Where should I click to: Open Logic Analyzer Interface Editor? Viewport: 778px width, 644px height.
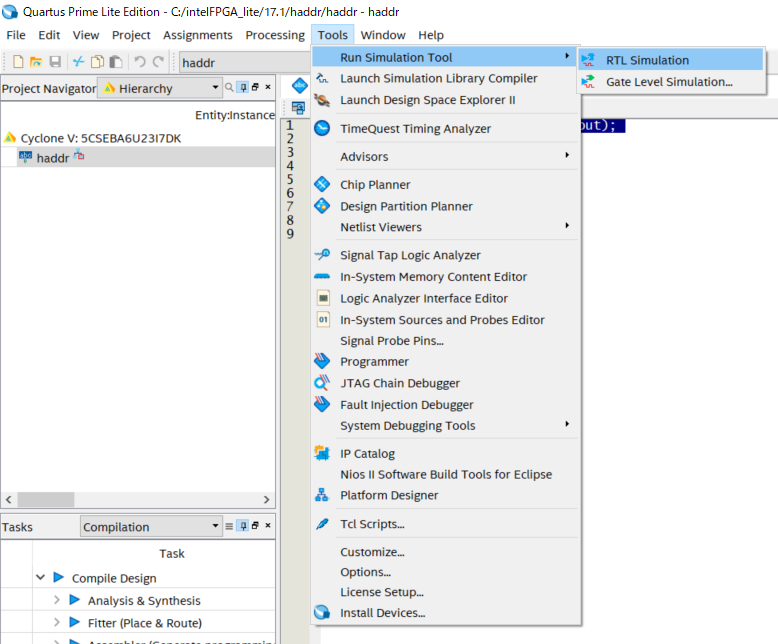pyautogui.click(x=445, y=298)
